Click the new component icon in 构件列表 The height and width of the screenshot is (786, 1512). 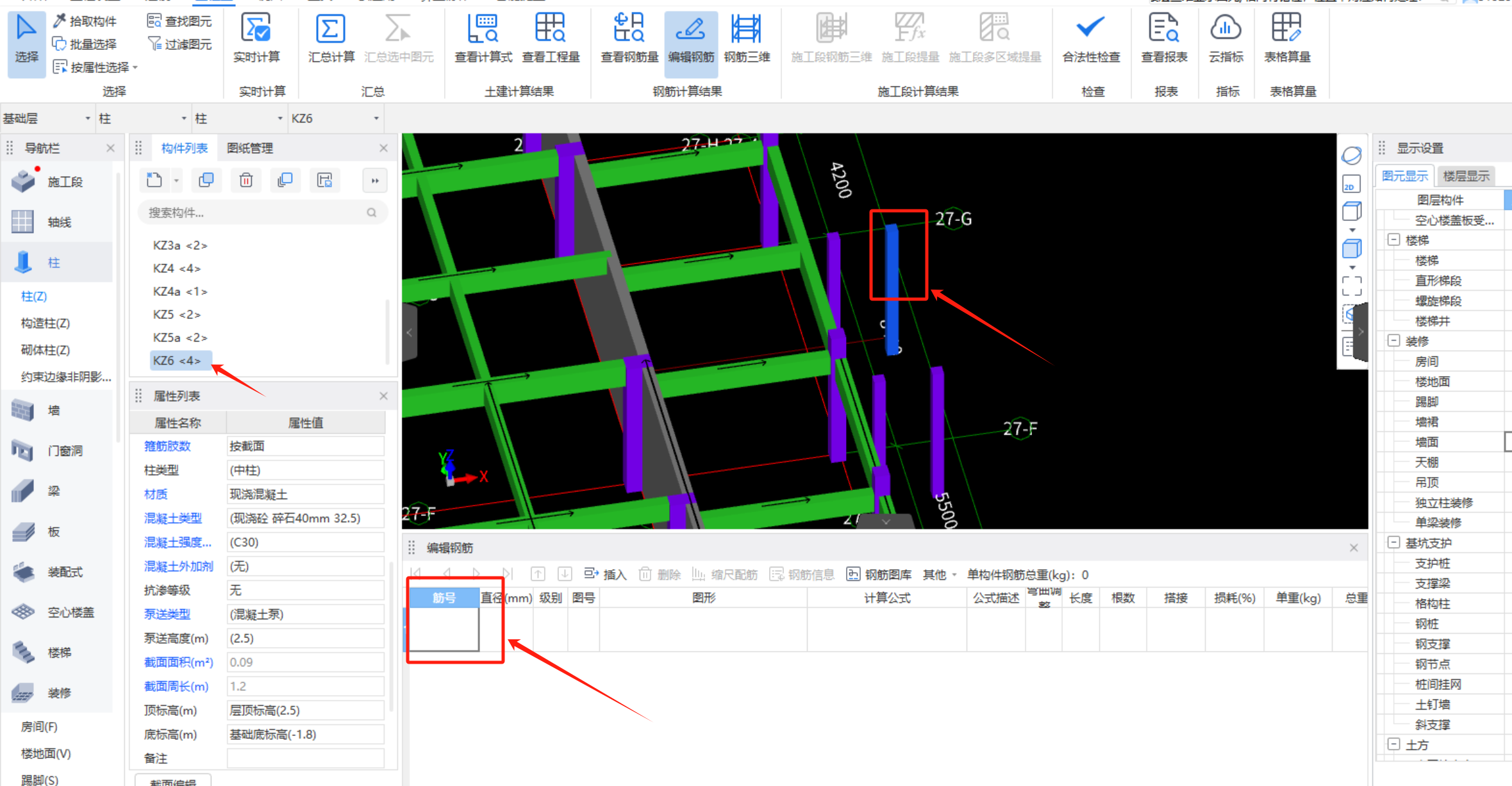pyautogui.click(x=154, y=181)
